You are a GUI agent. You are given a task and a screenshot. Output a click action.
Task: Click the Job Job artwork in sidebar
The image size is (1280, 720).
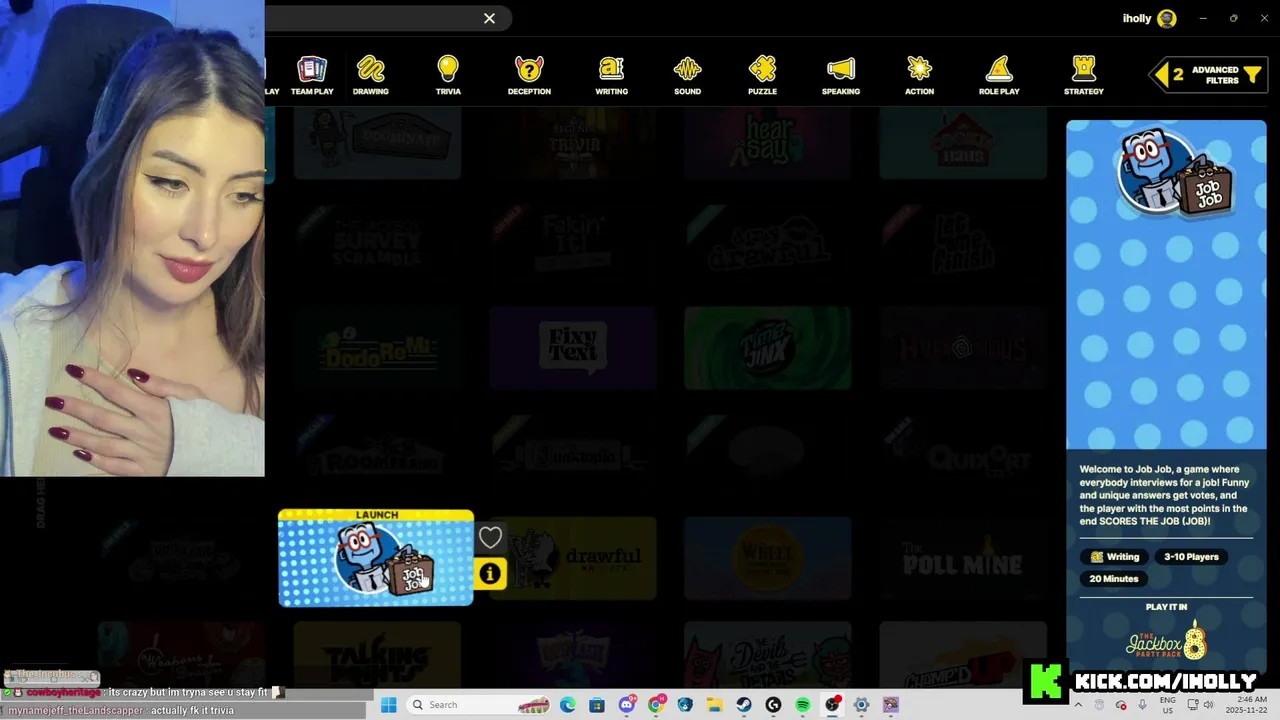coord(1174,174)
